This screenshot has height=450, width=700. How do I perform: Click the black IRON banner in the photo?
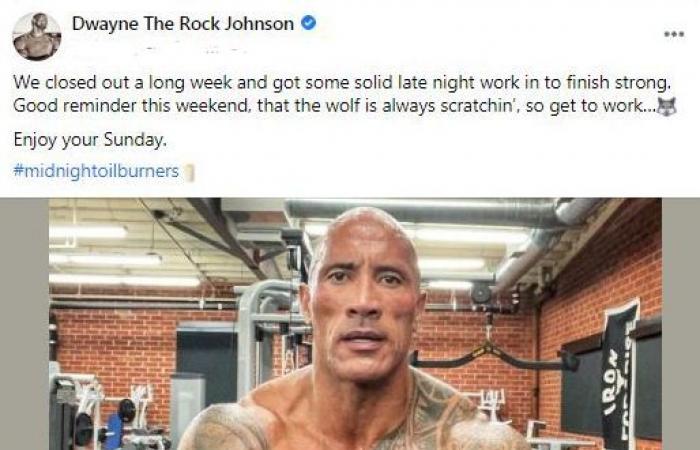point(620,373)
